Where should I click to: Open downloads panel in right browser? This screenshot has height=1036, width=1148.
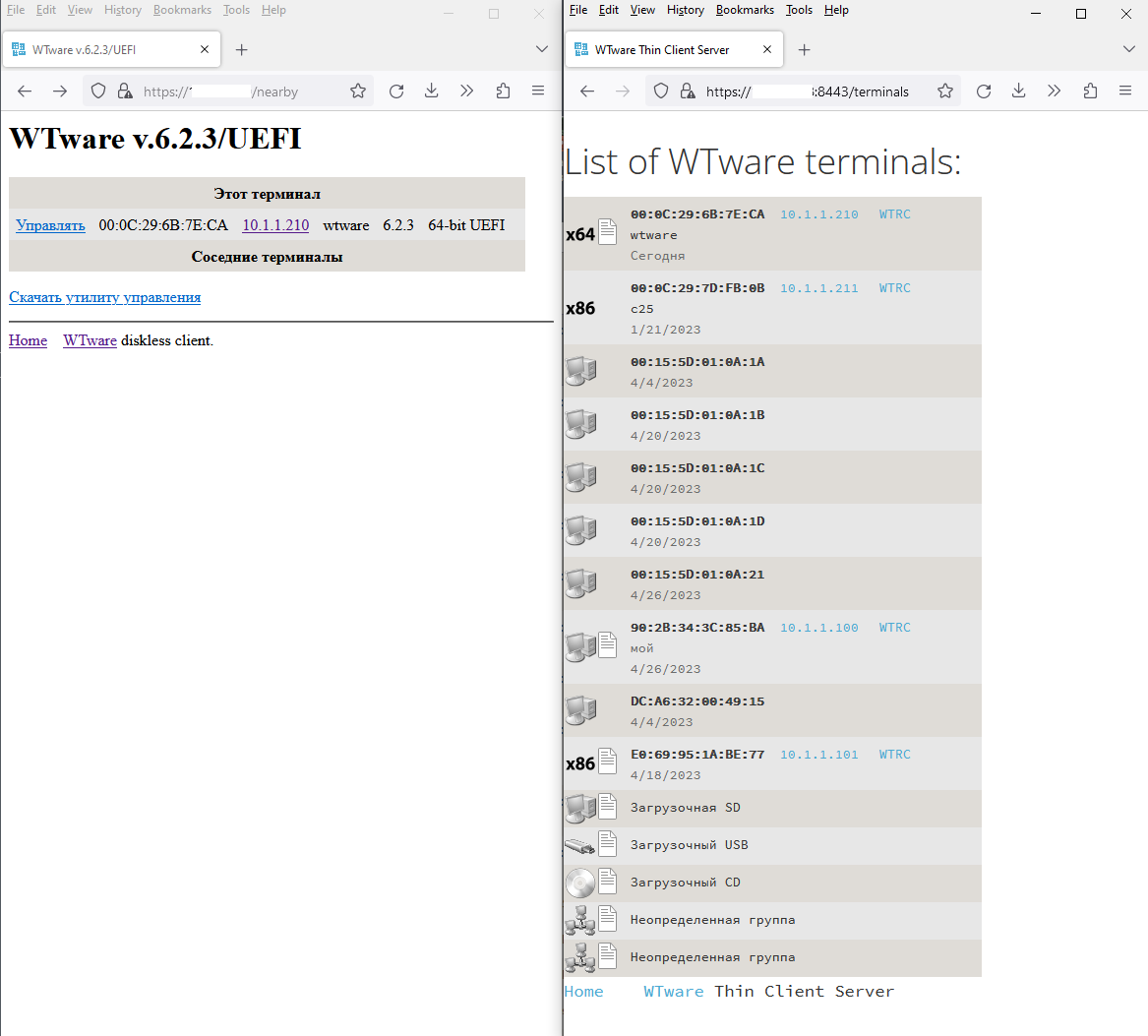1019,91
